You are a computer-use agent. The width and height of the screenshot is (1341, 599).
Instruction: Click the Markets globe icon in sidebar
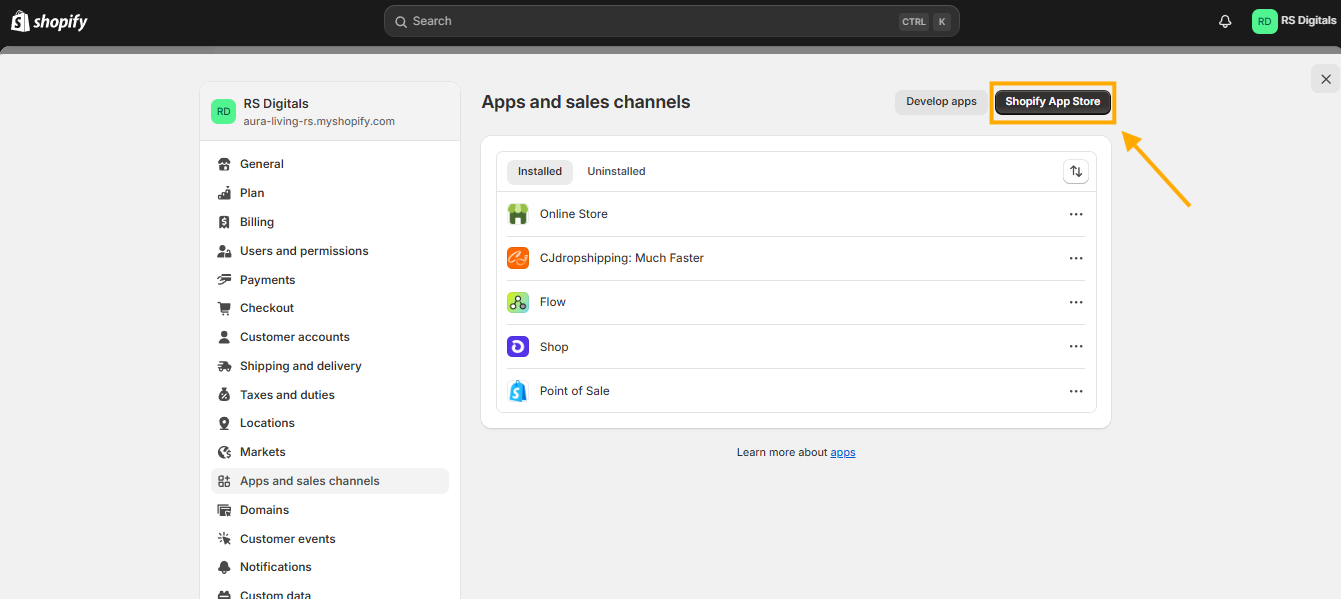tap(224, 452)
